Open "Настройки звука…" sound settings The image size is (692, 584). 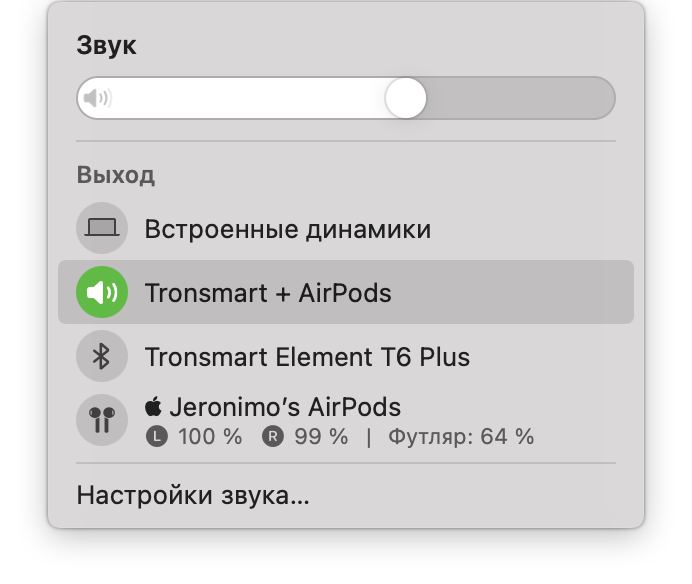click(193, 496)
